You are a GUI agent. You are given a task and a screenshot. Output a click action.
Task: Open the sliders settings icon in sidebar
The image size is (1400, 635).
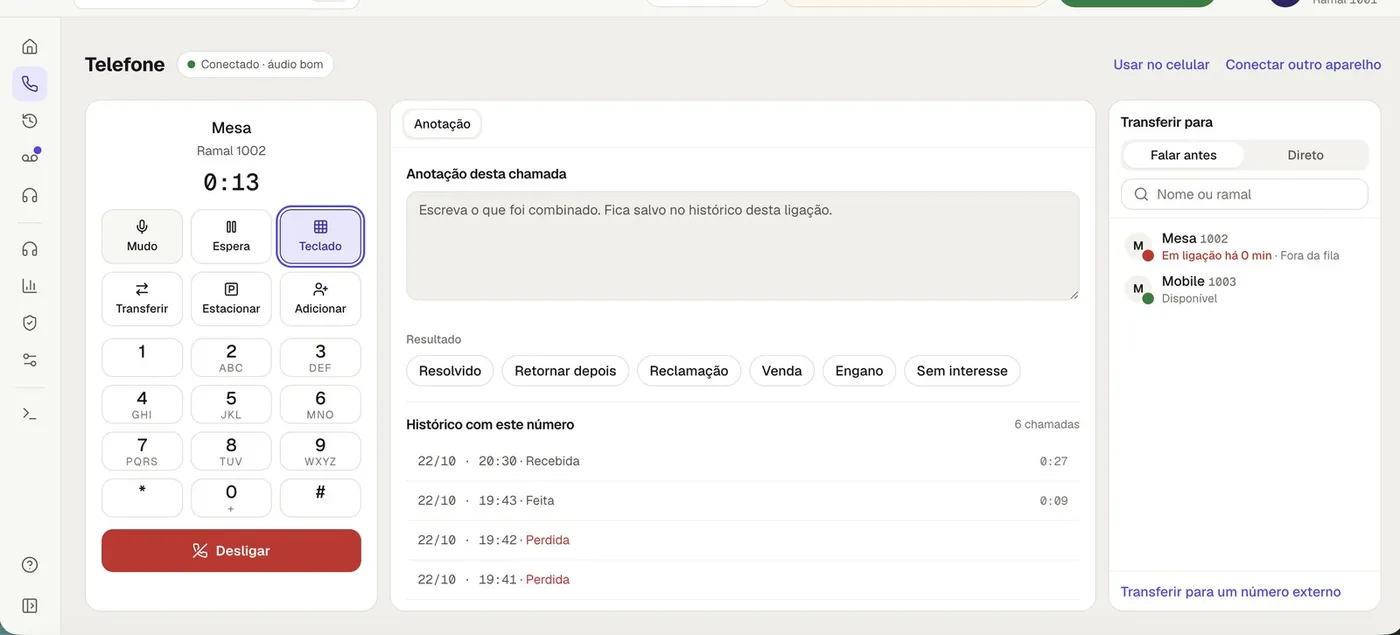point(30,360)
